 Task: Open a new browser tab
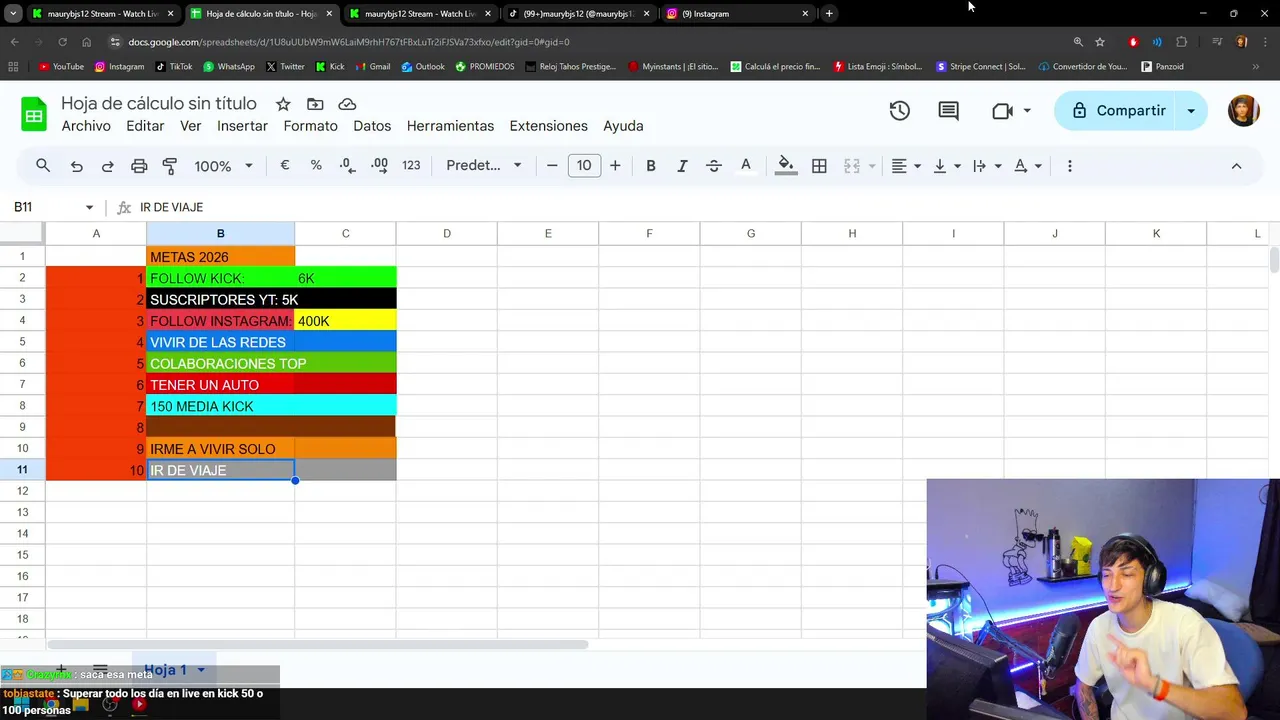point(829,13)
